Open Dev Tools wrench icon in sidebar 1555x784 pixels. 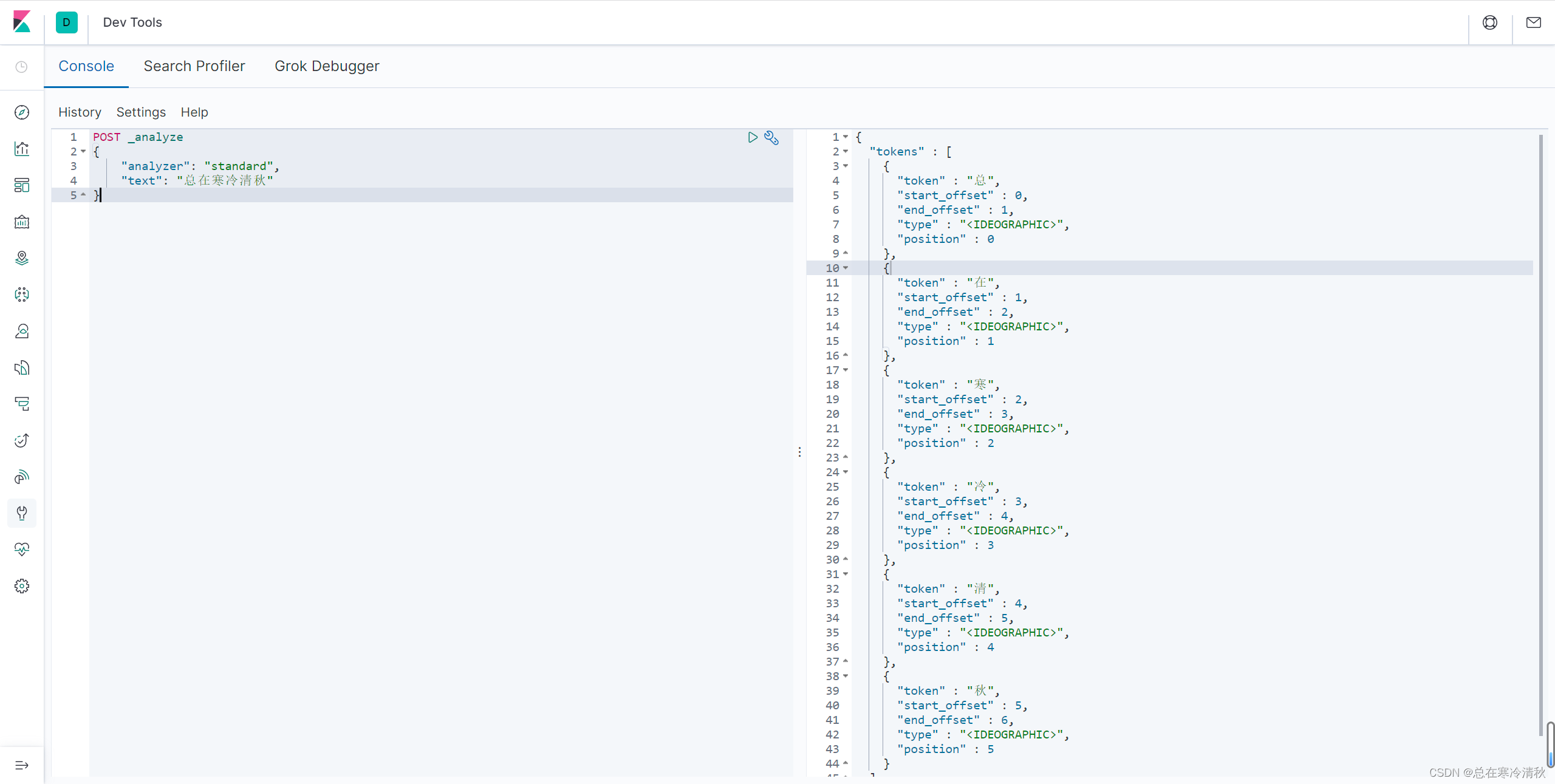[x=22, y=513]
